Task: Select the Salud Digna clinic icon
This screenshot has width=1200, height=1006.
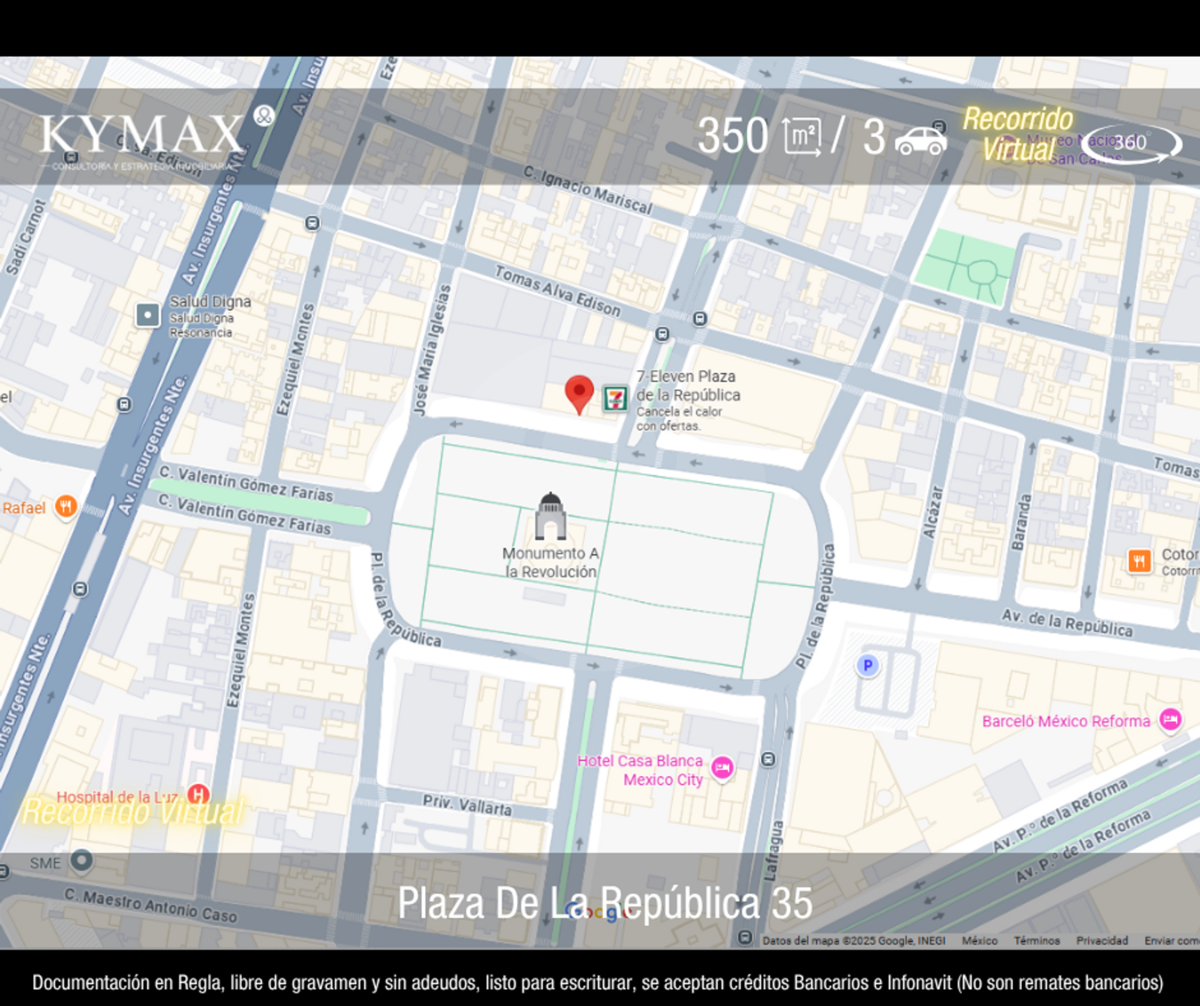Action: 148,316
